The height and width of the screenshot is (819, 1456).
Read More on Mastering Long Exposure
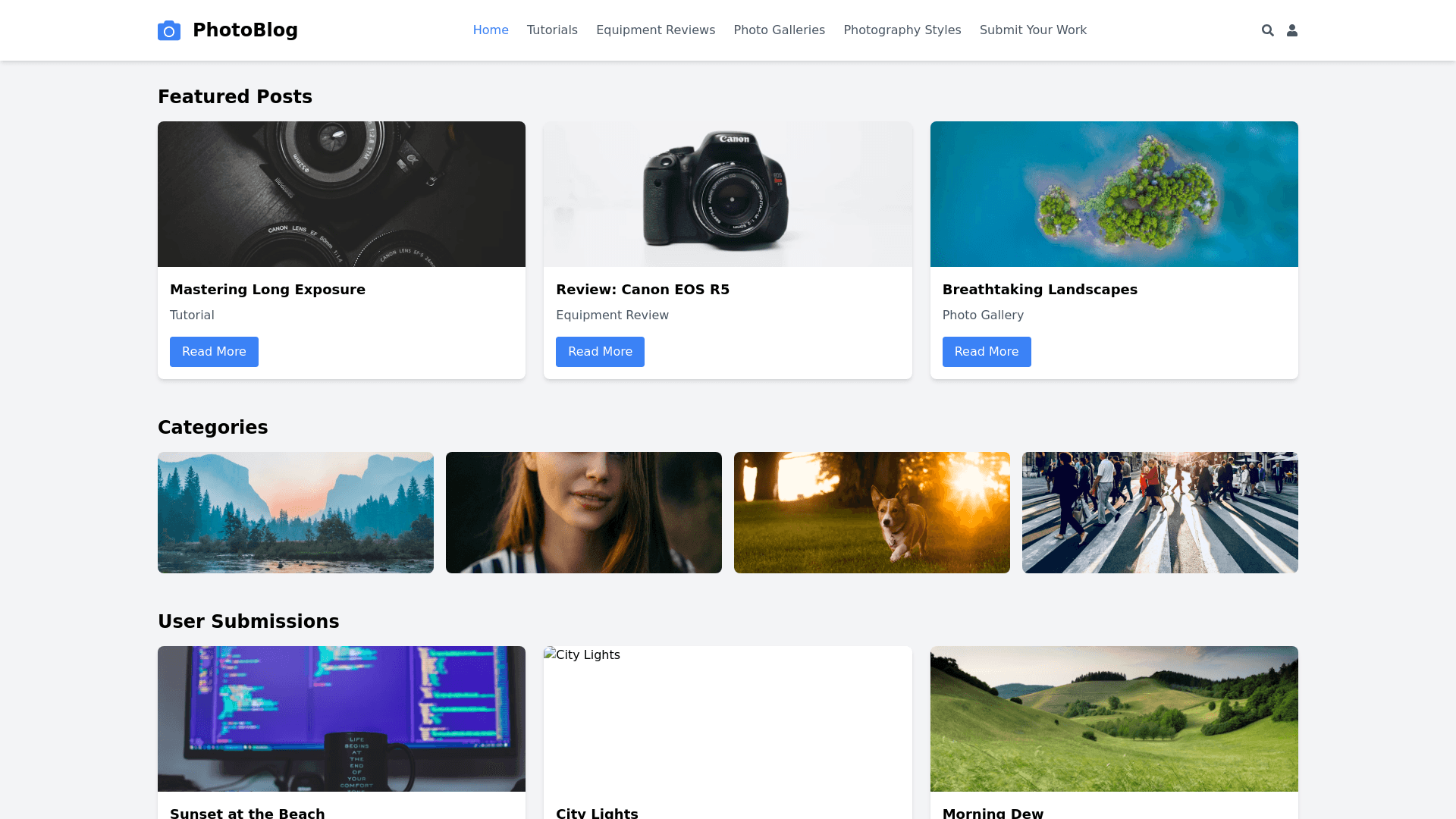coord(214,352)
